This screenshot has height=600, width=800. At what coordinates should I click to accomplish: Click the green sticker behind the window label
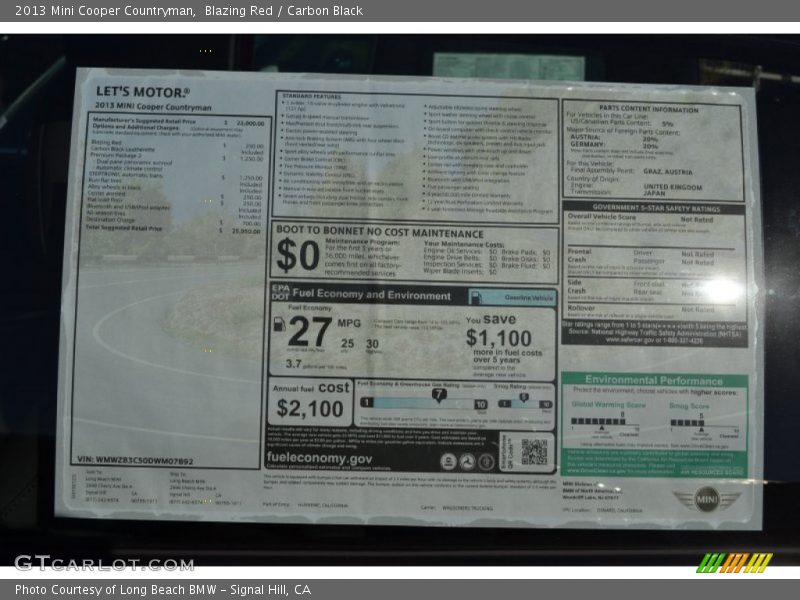[x=508, y=67]
